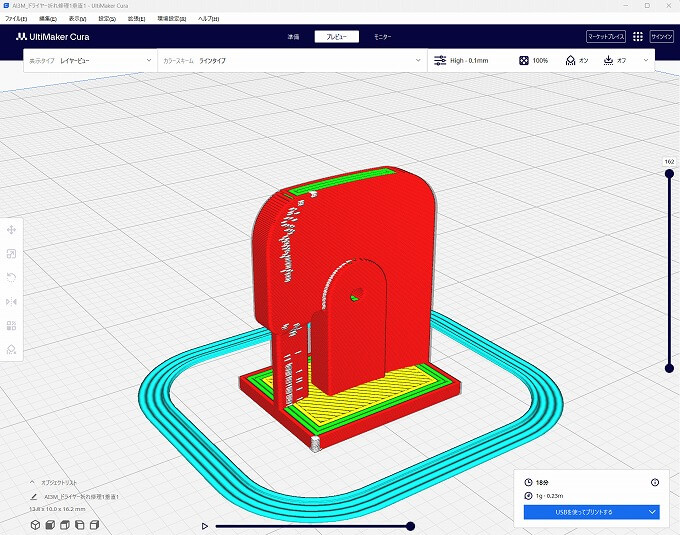
Task: Click the マーケットプレイス button
Action: coord(605,37)
